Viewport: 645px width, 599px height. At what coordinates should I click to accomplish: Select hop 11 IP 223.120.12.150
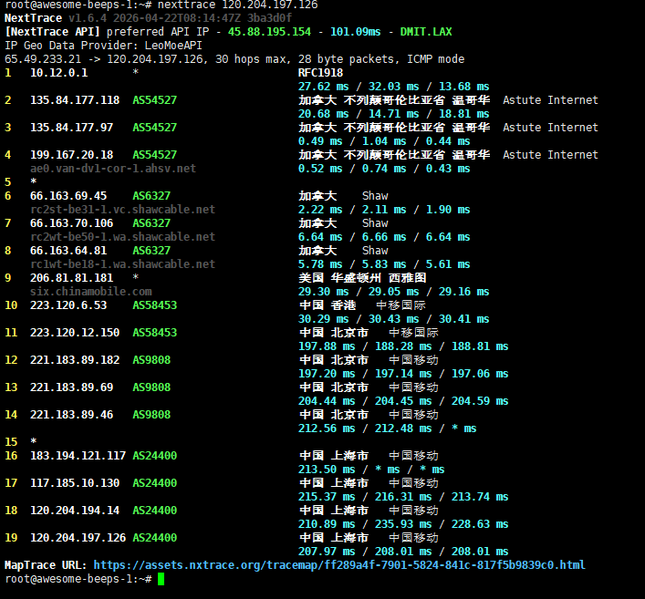(x=75, y=333)
